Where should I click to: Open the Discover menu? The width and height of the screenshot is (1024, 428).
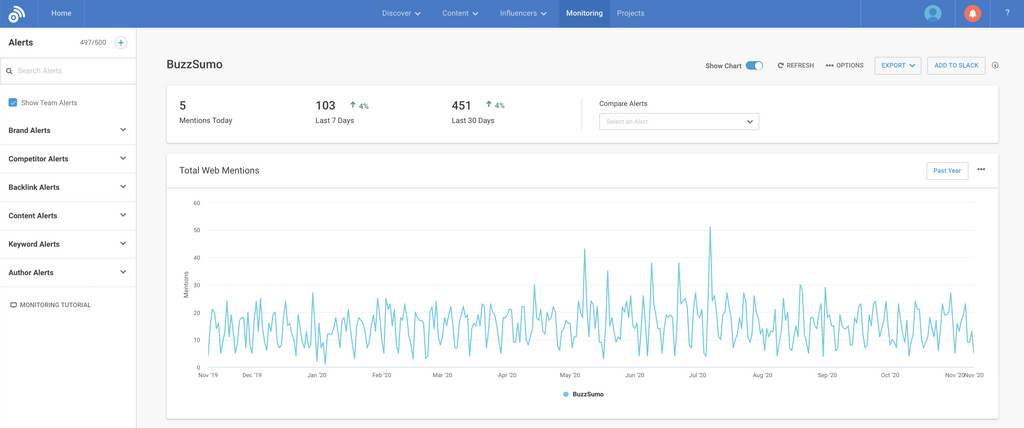point(401,13)
